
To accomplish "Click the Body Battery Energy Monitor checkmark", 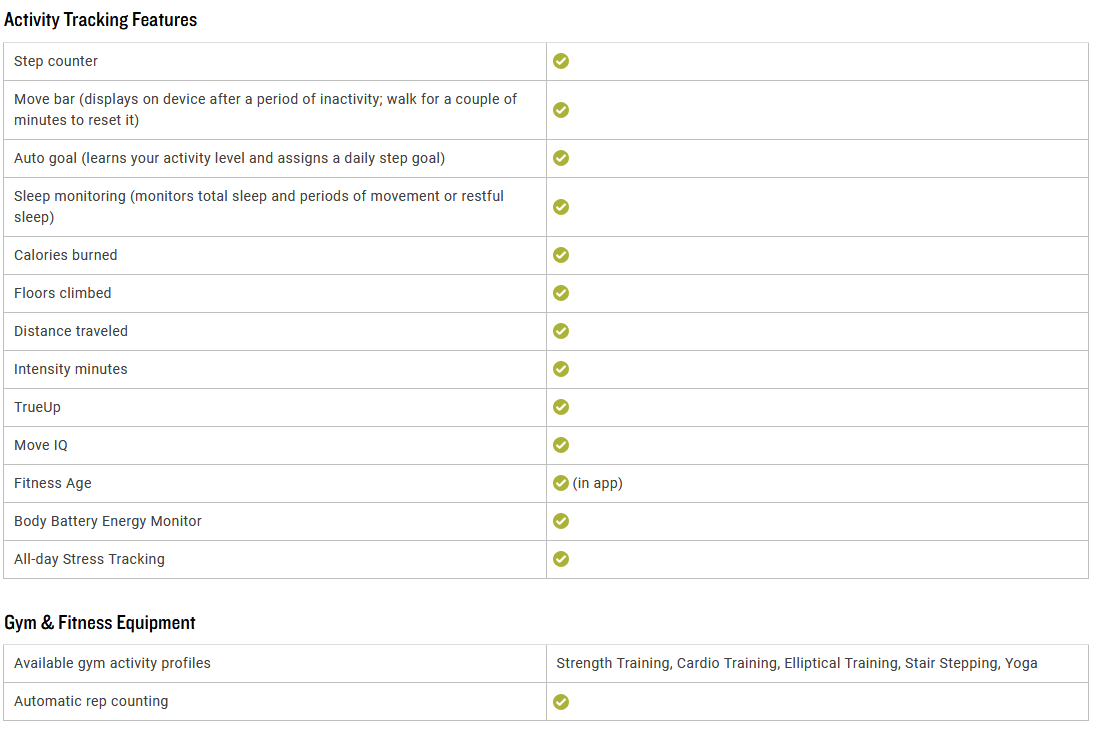I will pyautogui.click(x=561, y=521).
